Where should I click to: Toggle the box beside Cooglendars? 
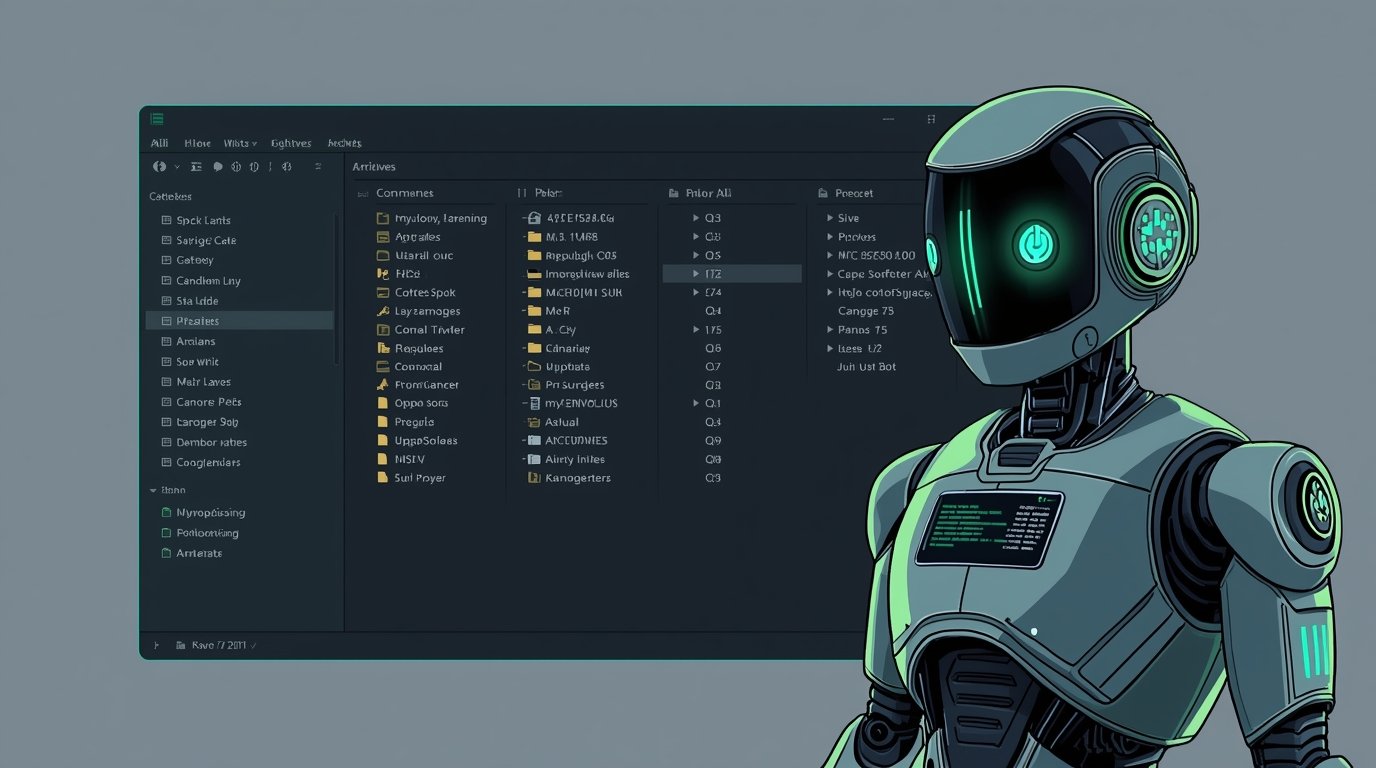(166, 463)
